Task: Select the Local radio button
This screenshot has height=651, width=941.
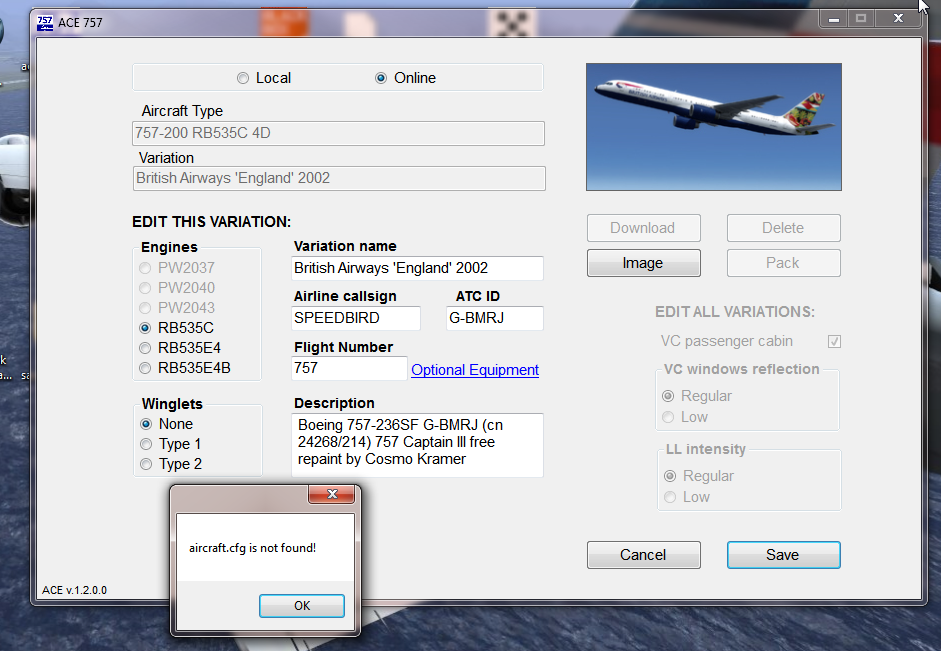Action: point(243,78)
